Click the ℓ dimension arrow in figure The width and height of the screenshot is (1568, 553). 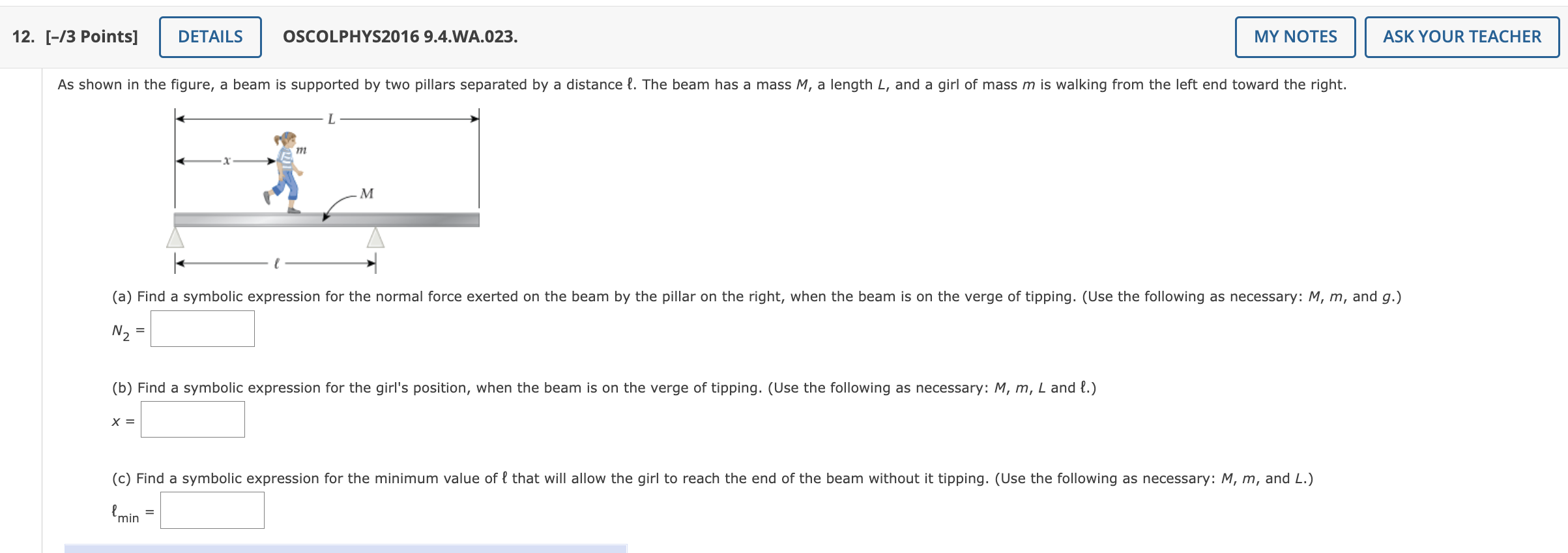(x=276, y=264)
